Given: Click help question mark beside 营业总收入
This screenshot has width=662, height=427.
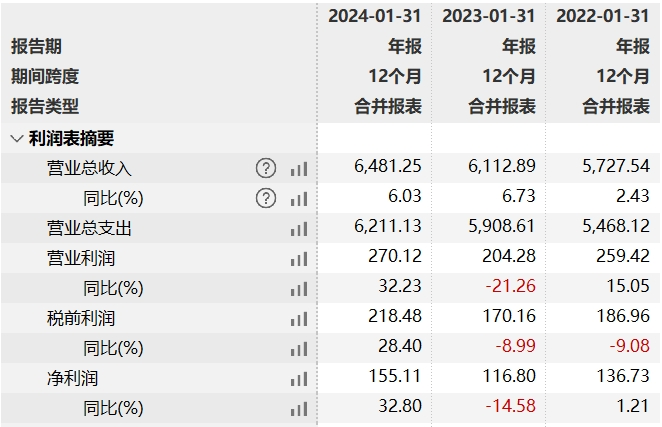Looking at the screenshot, I should (x=265, y=168).
